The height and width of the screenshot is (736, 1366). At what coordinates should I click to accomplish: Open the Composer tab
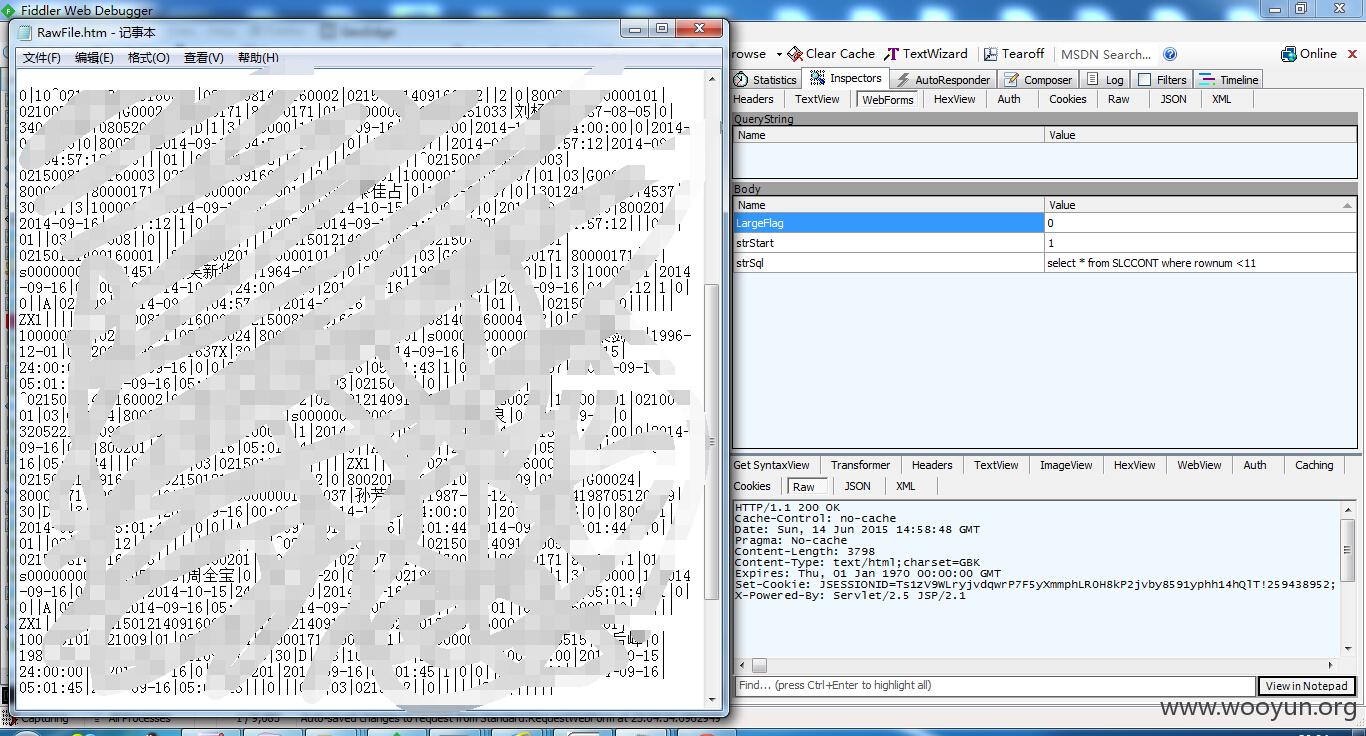[1038, 79]
